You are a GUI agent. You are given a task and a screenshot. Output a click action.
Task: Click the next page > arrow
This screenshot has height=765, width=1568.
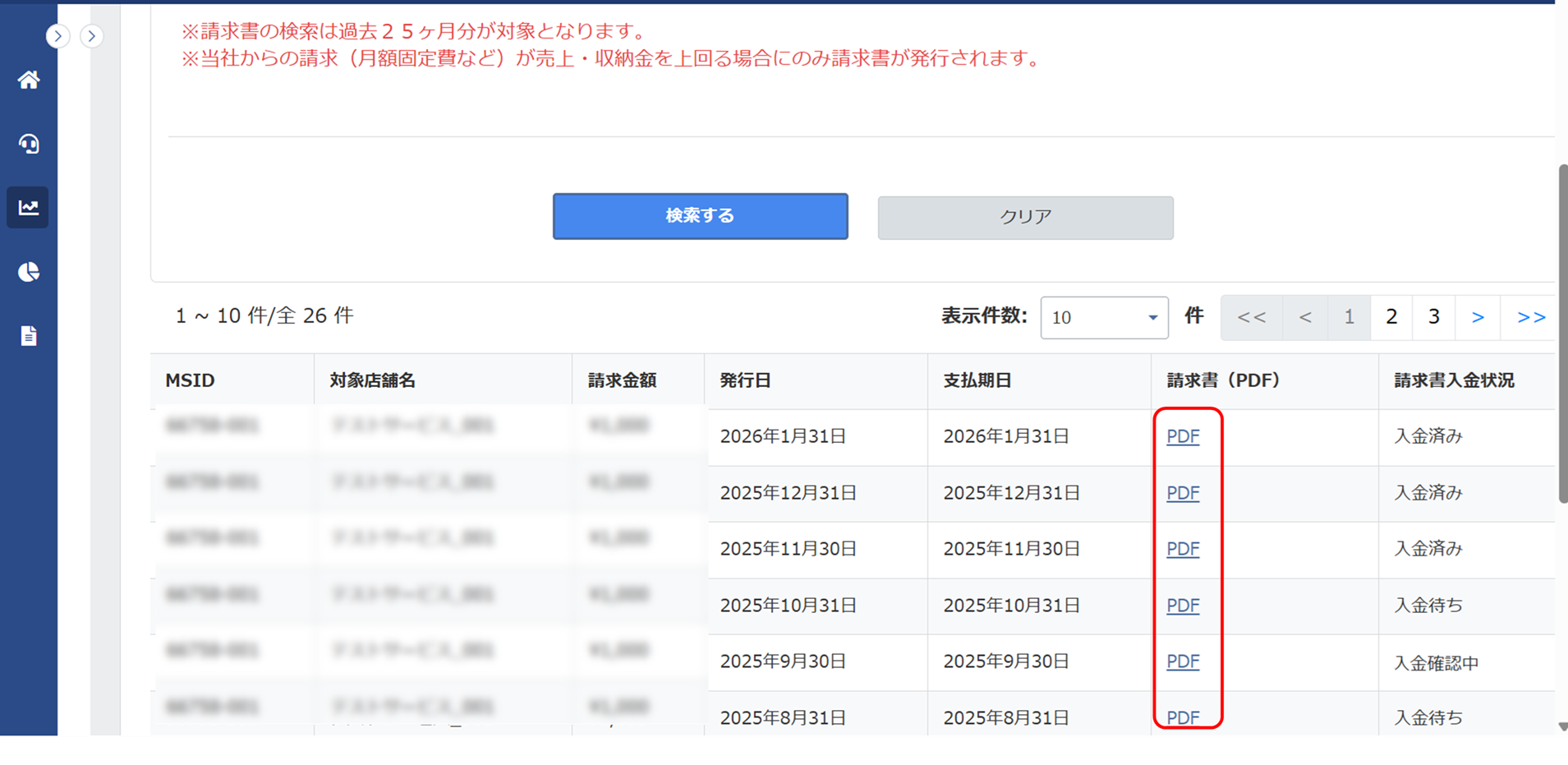[x=1477, y=317]
